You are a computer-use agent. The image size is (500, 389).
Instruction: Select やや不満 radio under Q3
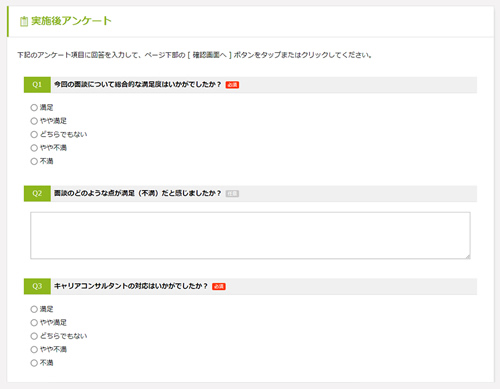tap(34, 349)
